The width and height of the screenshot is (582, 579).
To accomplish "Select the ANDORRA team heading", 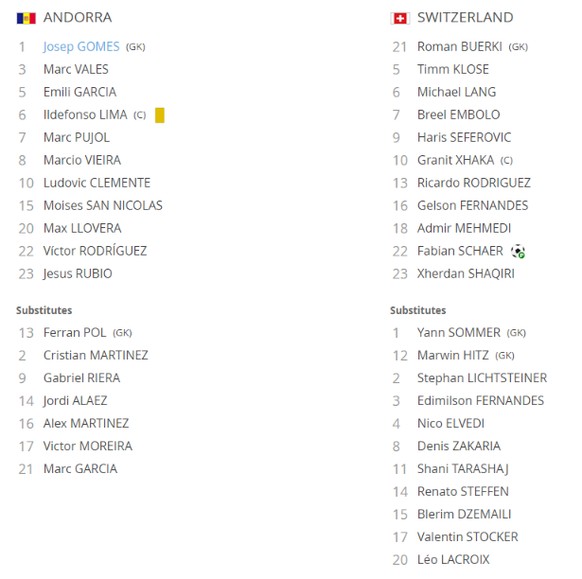I will (x=78, y=17).
